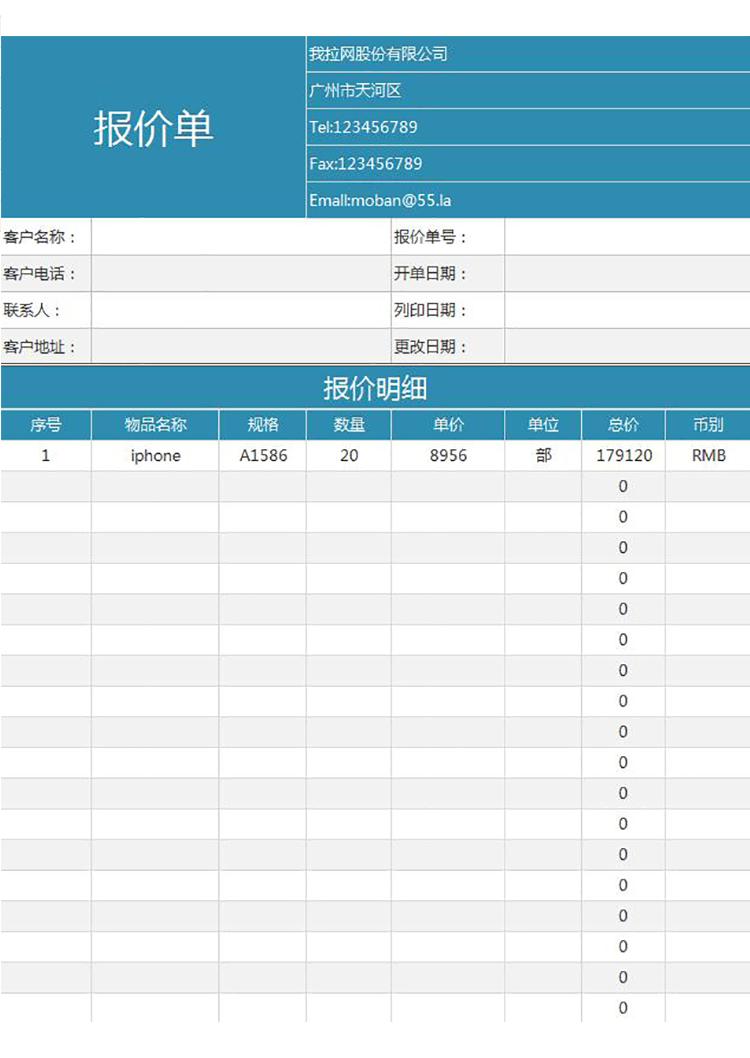Click the empty field beside 客户名称

[x=240, y=237]
